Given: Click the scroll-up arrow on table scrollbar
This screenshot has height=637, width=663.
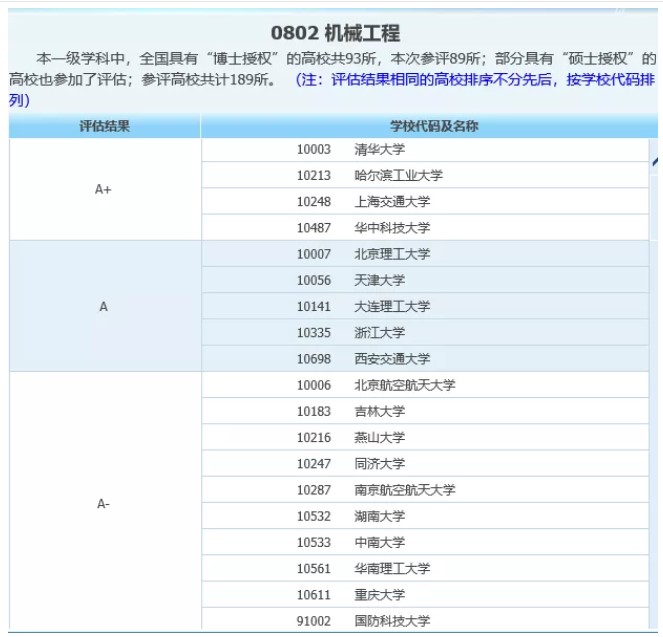Looking at the screenshot, I should click(x=656, y=160).
